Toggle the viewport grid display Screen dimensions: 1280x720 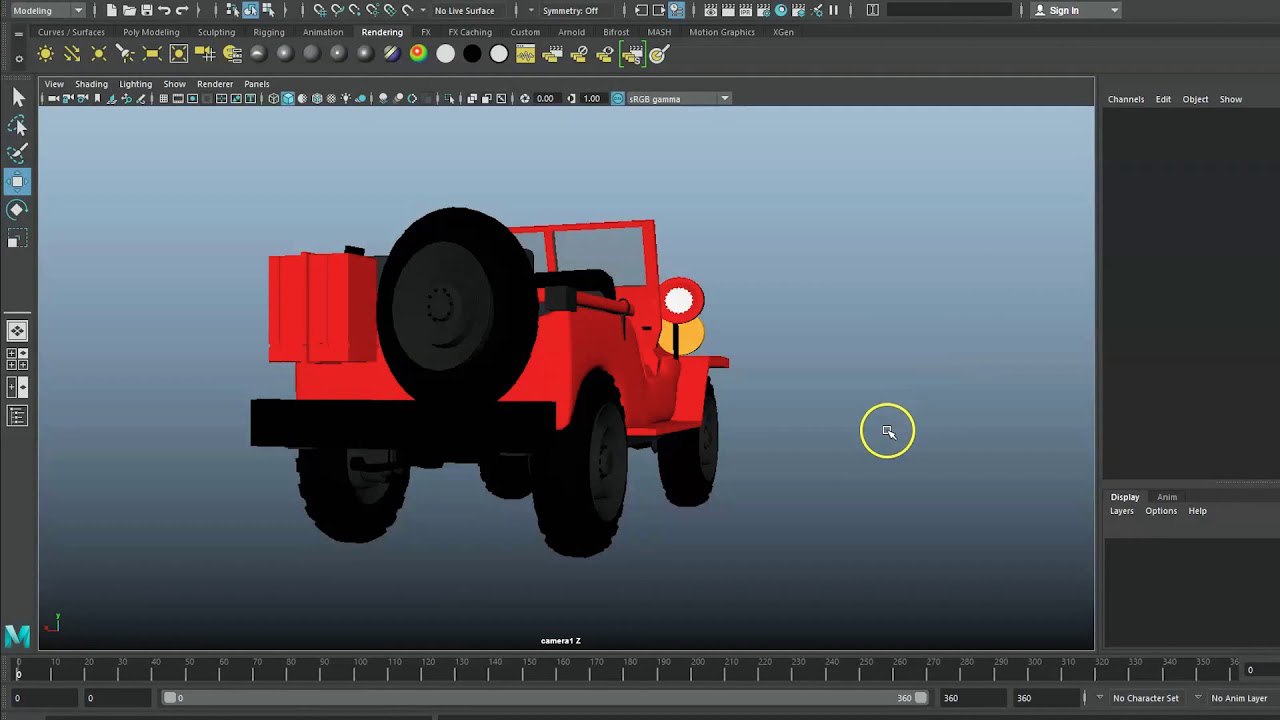164,98
